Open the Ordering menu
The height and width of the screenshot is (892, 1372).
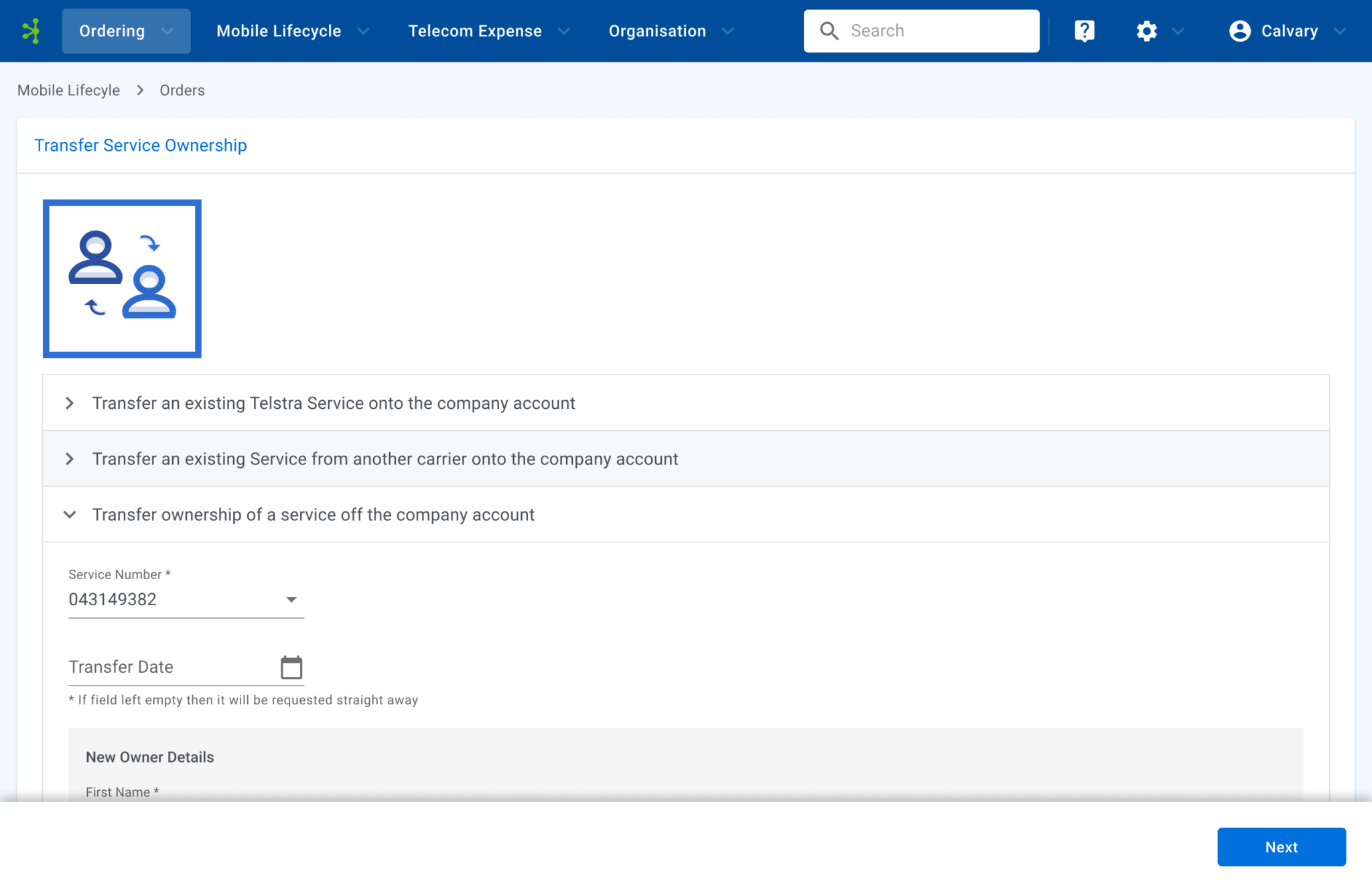(126, 31)
